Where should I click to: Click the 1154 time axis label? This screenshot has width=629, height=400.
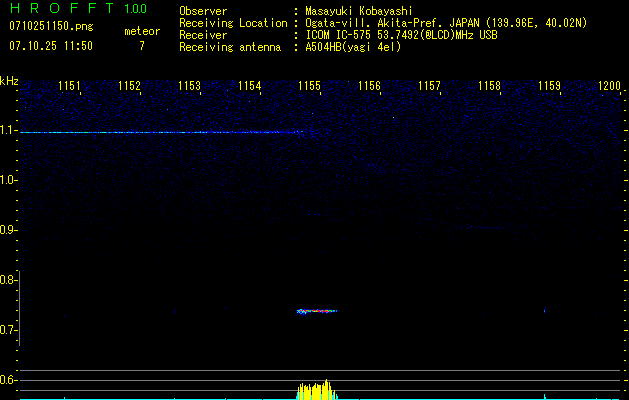[249, 86]
